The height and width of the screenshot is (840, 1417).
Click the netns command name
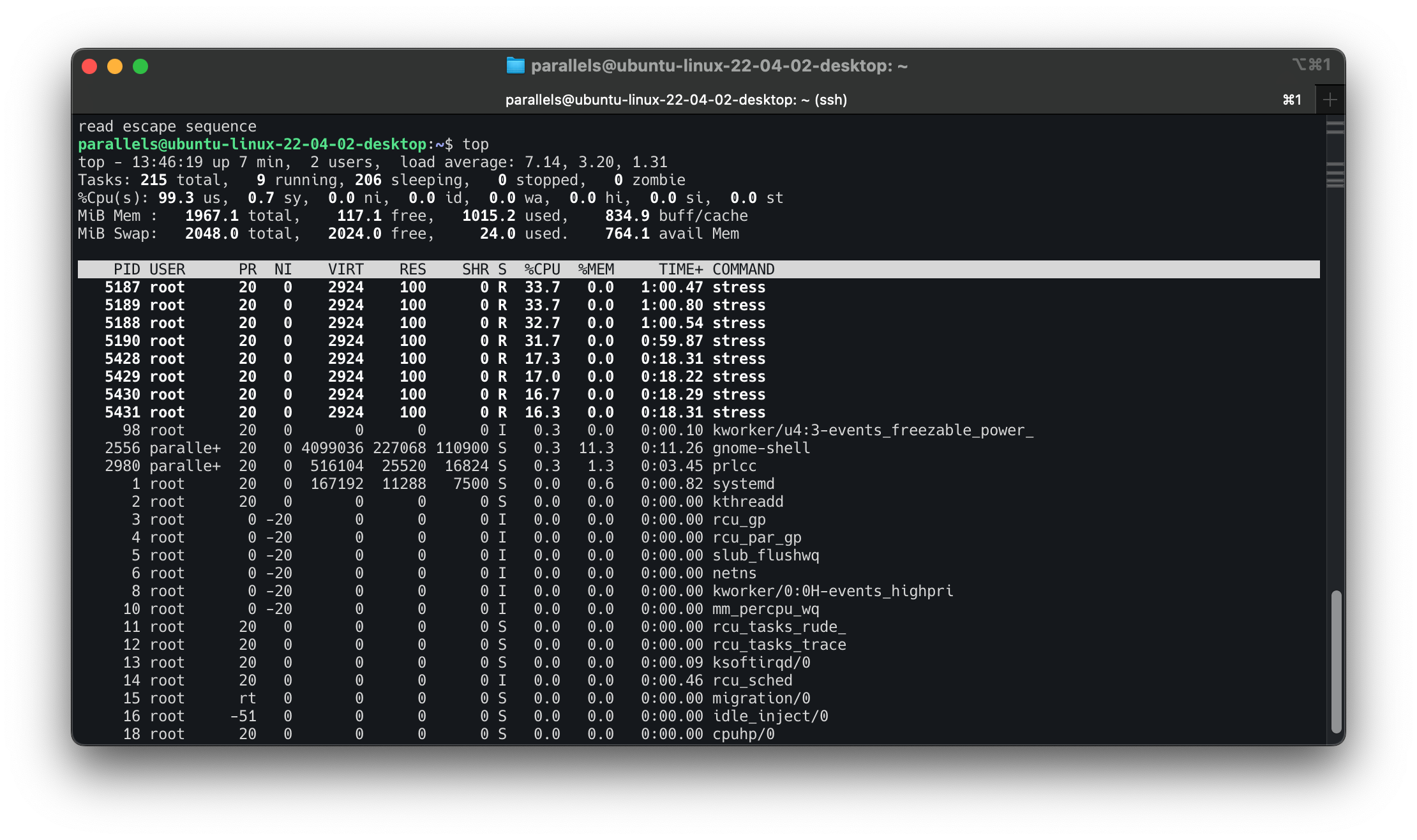click(x=735, y=573)
